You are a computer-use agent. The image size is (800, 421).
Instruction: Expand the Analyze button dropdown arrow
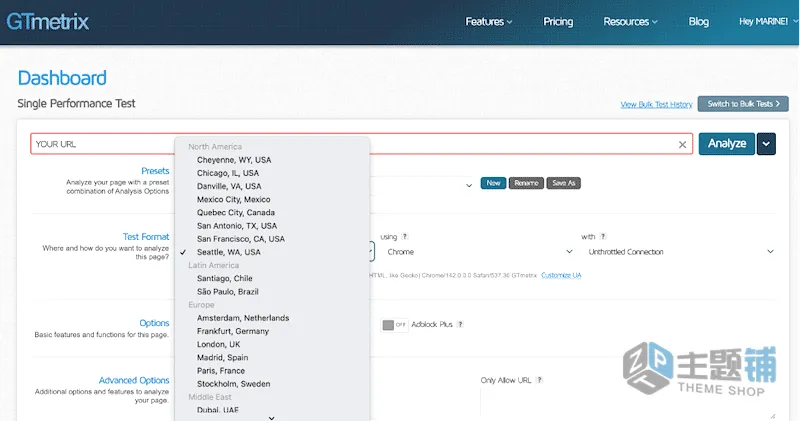pyautogui.click(x=766, y=144)
